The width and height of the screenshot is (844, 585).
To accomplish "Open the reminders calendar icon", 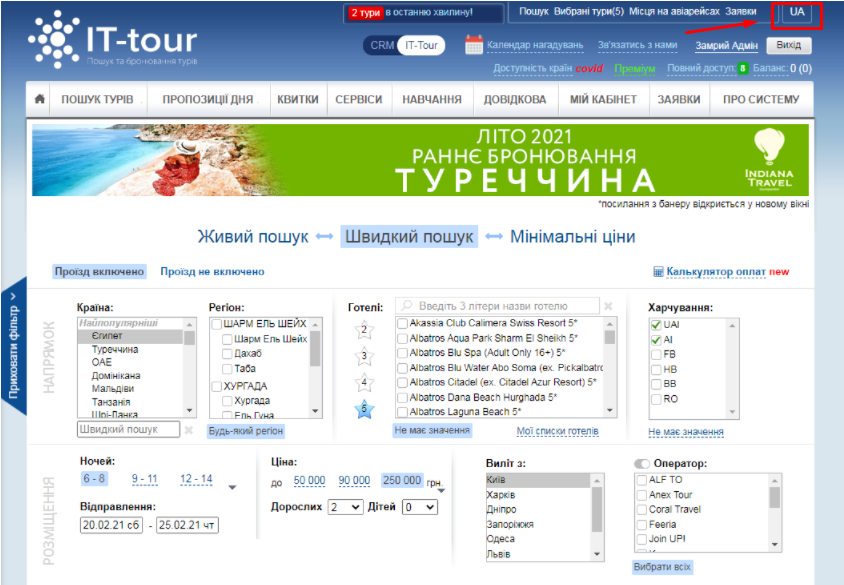I will coord(474,45).
